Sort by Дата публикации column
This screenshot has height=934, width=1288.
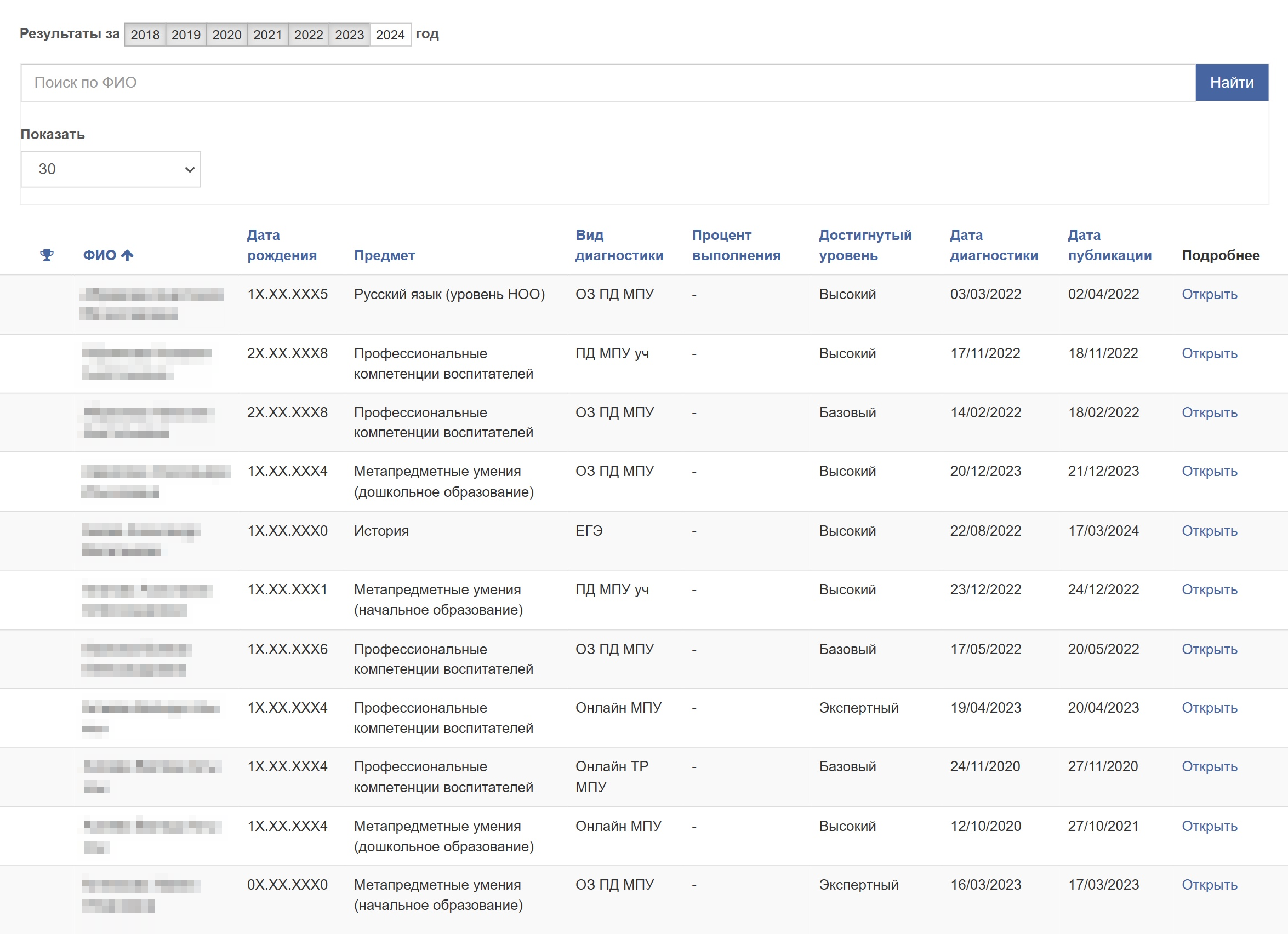tap(1110, 245)
